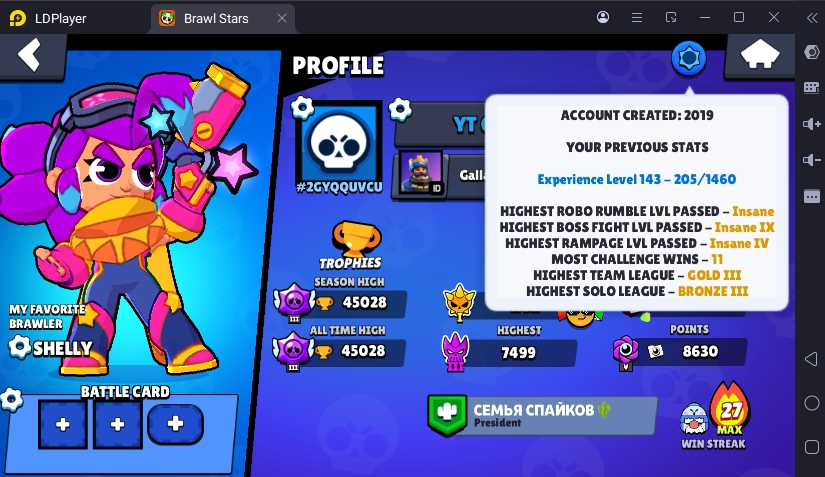Change favorite brawler gear next to Shelly

point(19,347)
